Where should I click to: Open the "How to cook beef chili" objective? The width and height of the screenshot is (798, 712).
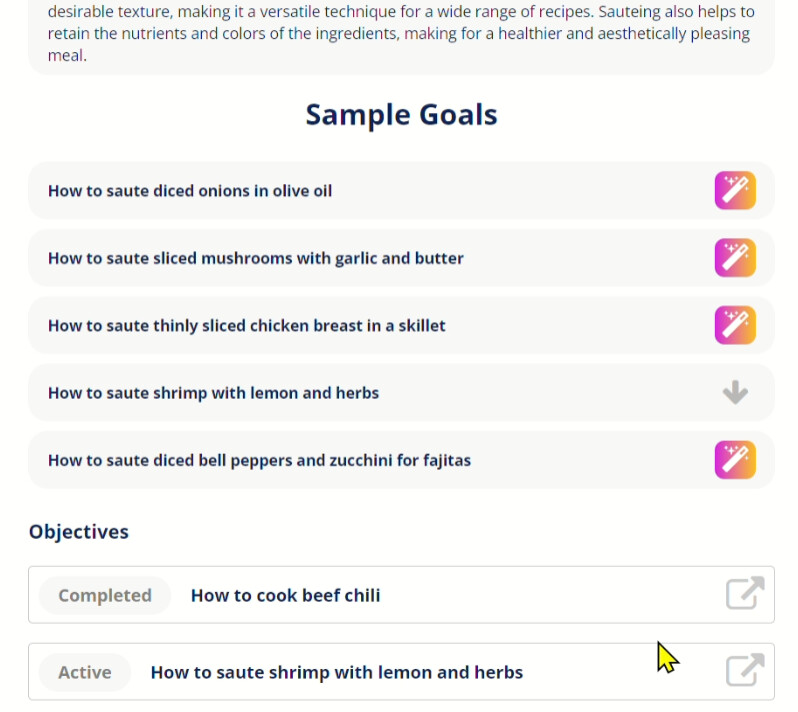(286, 595)
